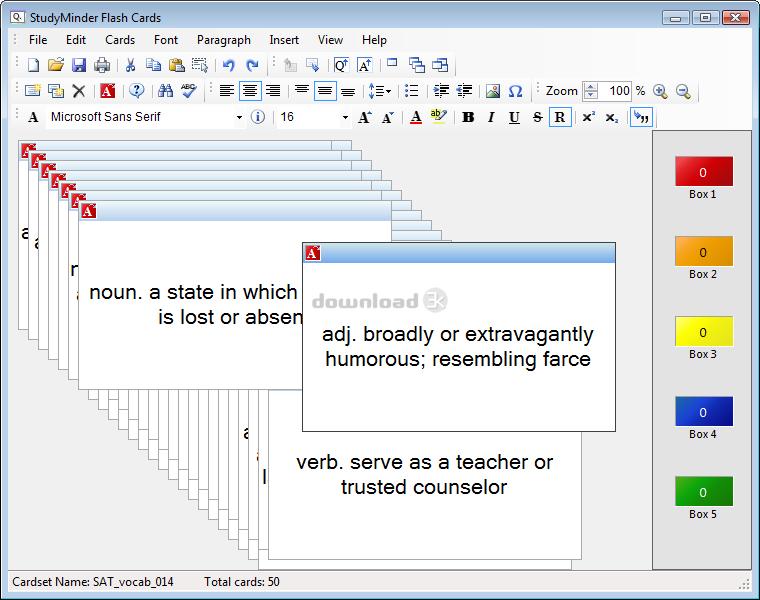Cascade the card windows
The width and height of the screenshot is (760, 600).
pos(416,65)
